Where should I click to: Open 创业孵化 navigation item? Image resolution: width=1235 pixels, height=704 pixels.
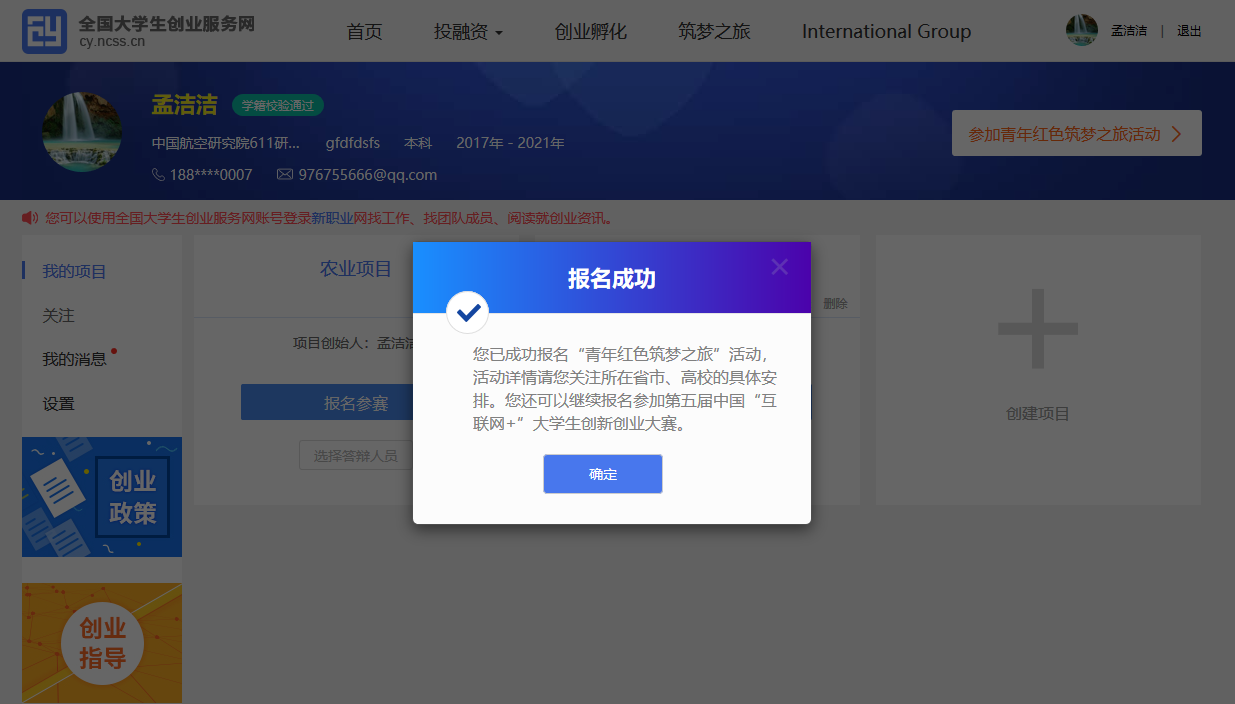590,32
